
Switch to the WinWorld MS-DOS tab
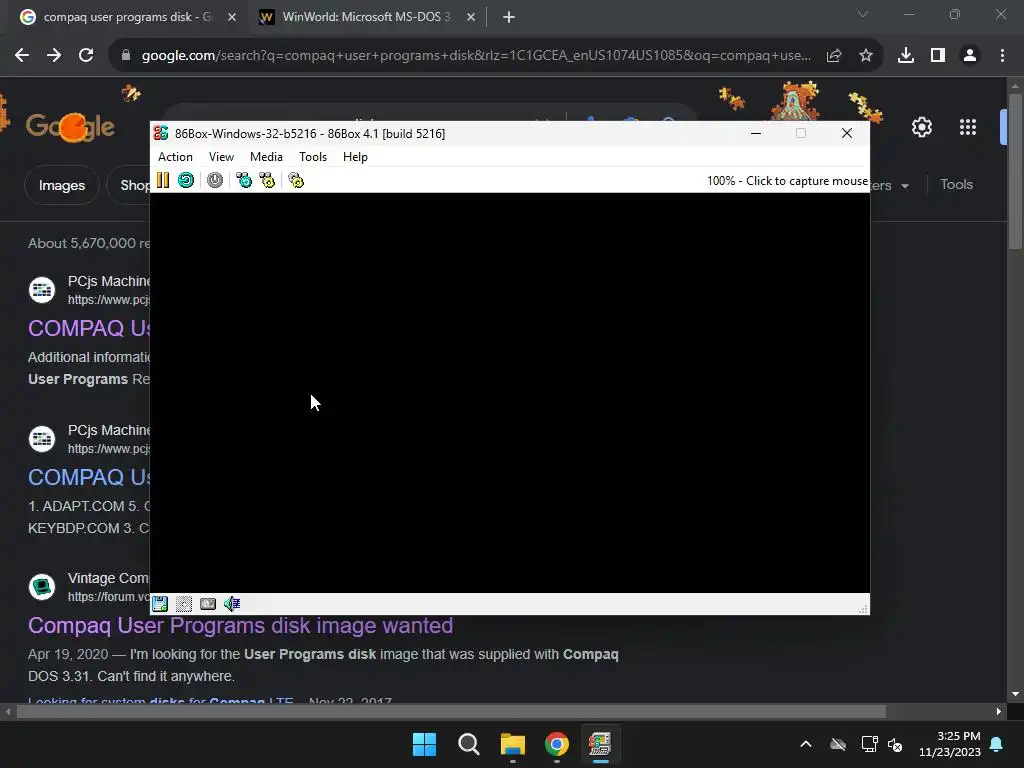(366, 17)
